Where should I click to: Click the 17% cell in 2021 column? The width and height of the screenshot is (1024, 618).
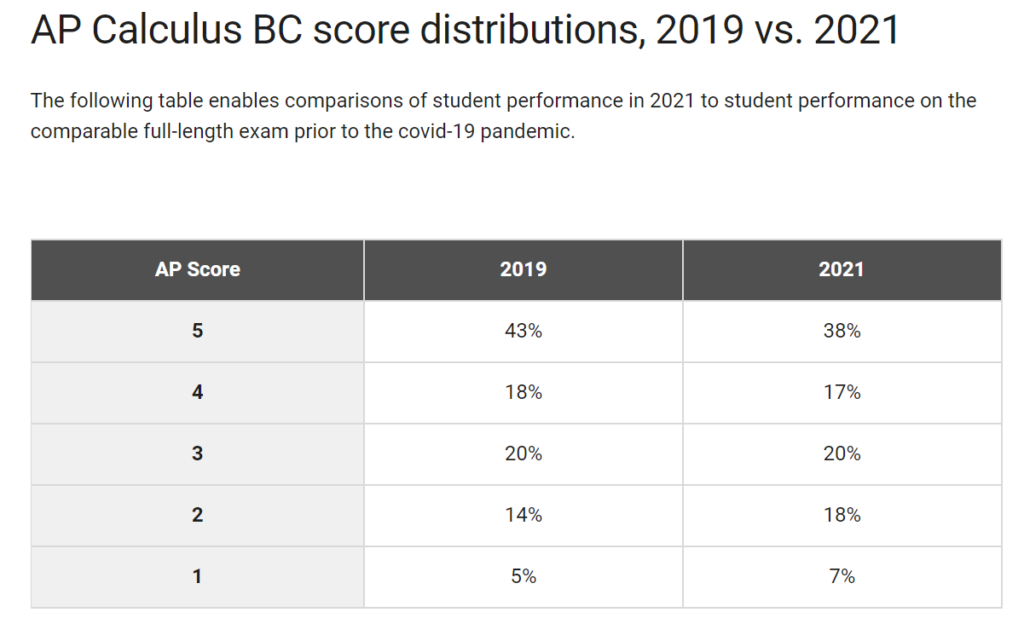(841, 392)
